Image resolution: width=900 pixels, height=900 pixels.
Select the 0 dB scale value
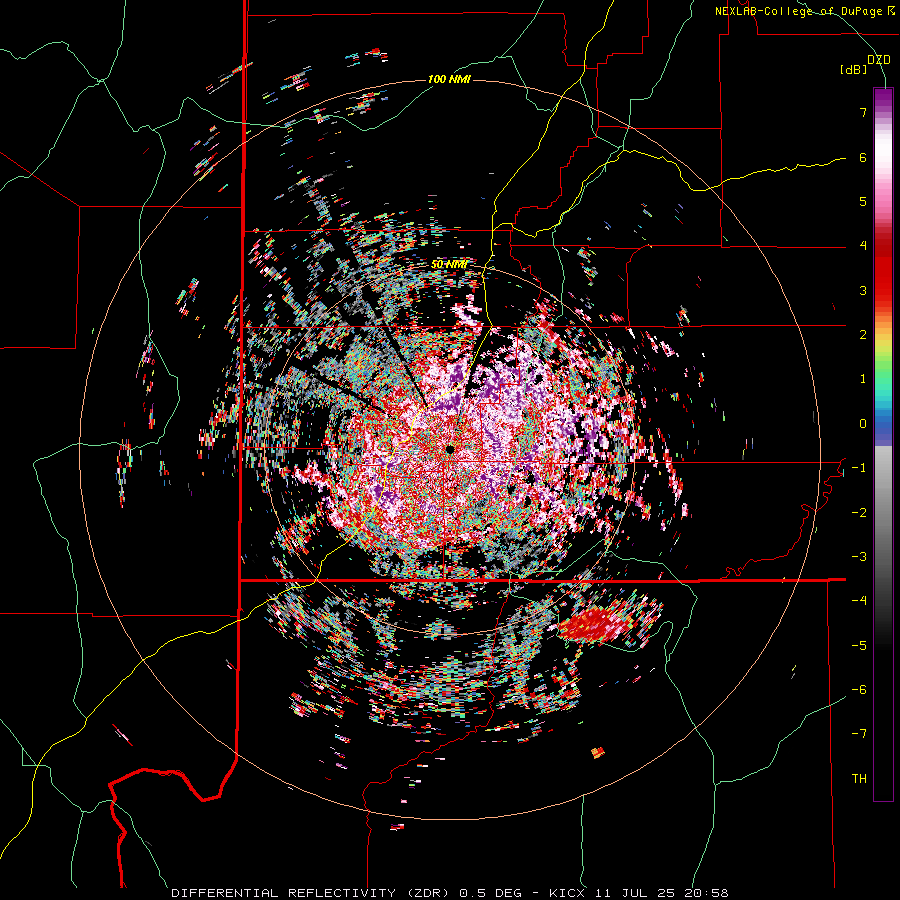863,424
